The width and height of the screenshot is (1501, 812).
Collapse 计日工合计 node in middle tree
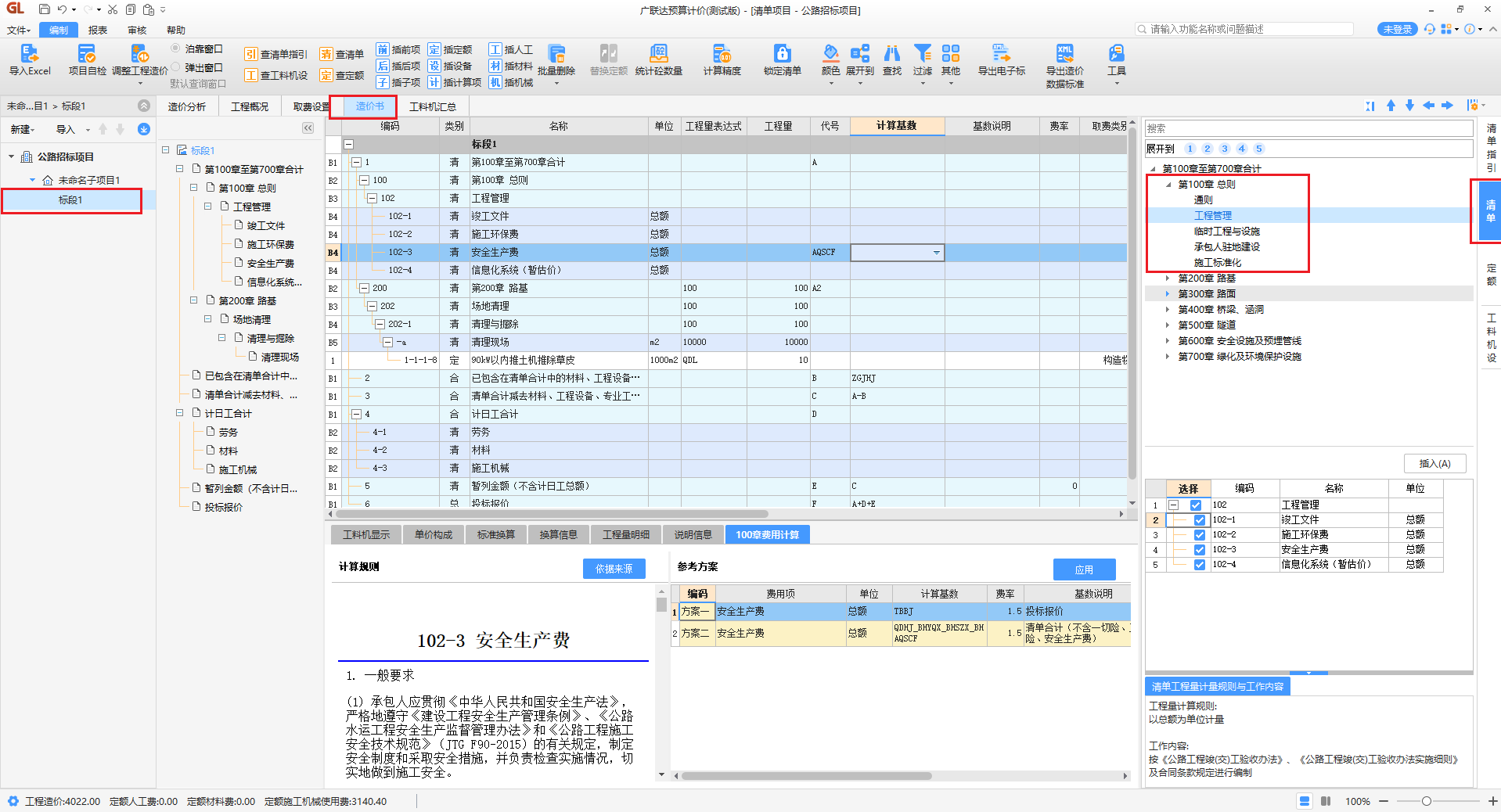[180, 413]
